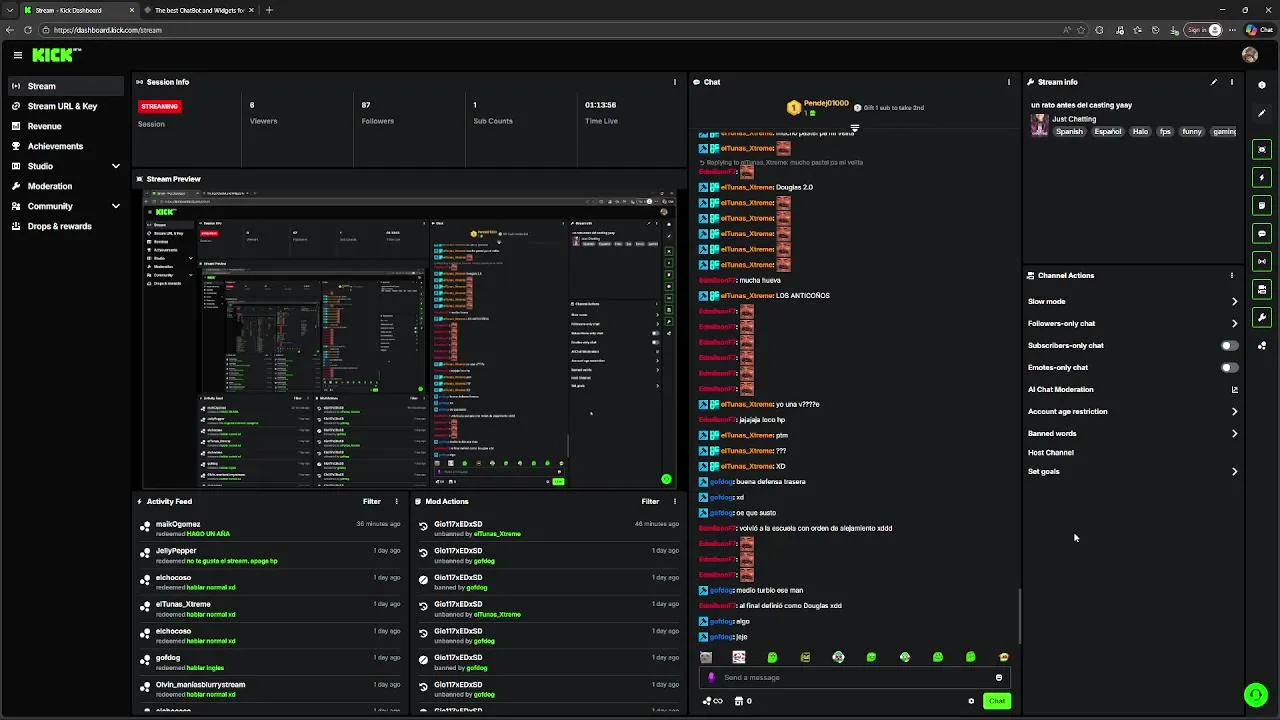This screenshot has width=1280, height=720.
Task: Open Copilot Chat in browser toolbar
Action: [1259, 30]
